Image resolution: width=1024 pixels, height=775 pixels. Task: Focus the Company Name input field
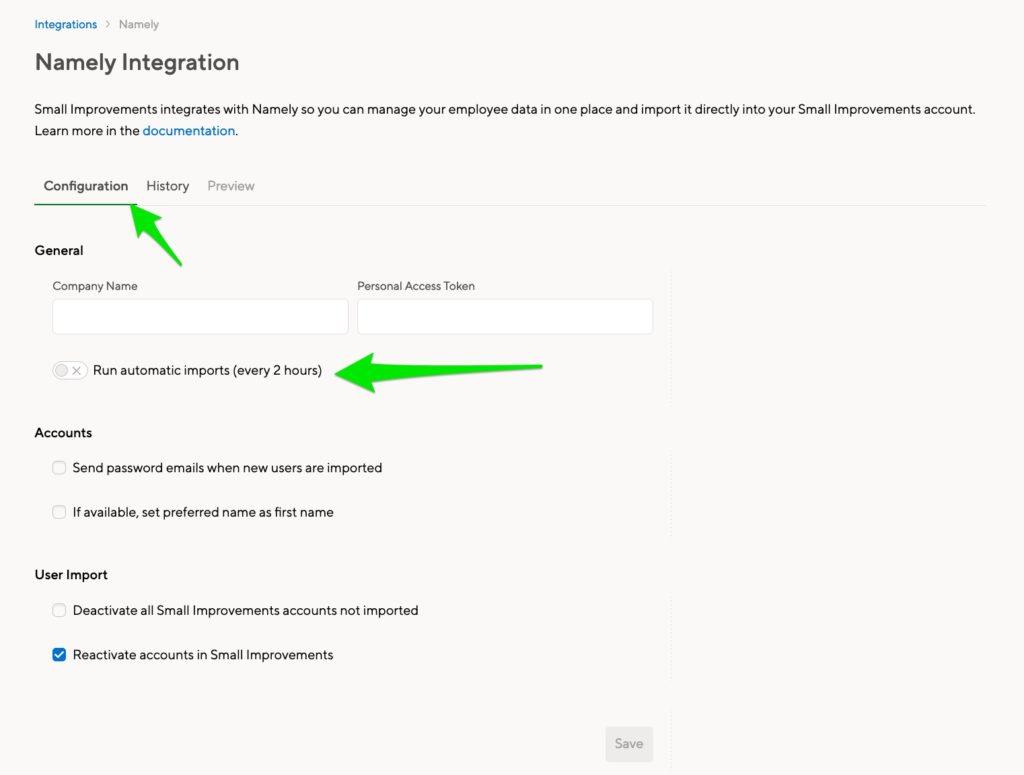[200, 317]
